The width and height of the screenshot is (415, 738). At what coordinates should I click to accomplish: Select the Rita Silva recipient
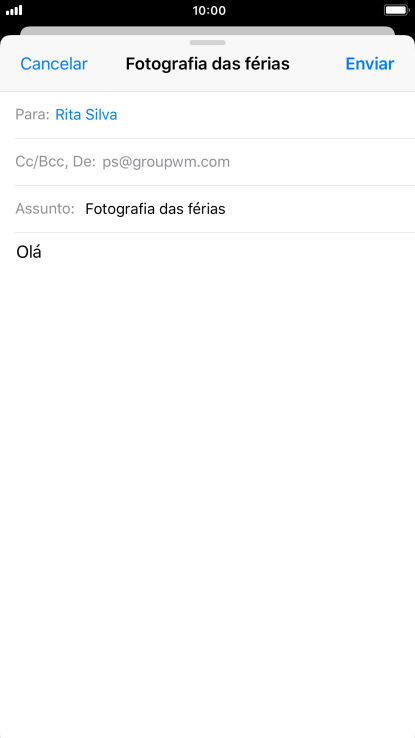[x=86, y=115]
